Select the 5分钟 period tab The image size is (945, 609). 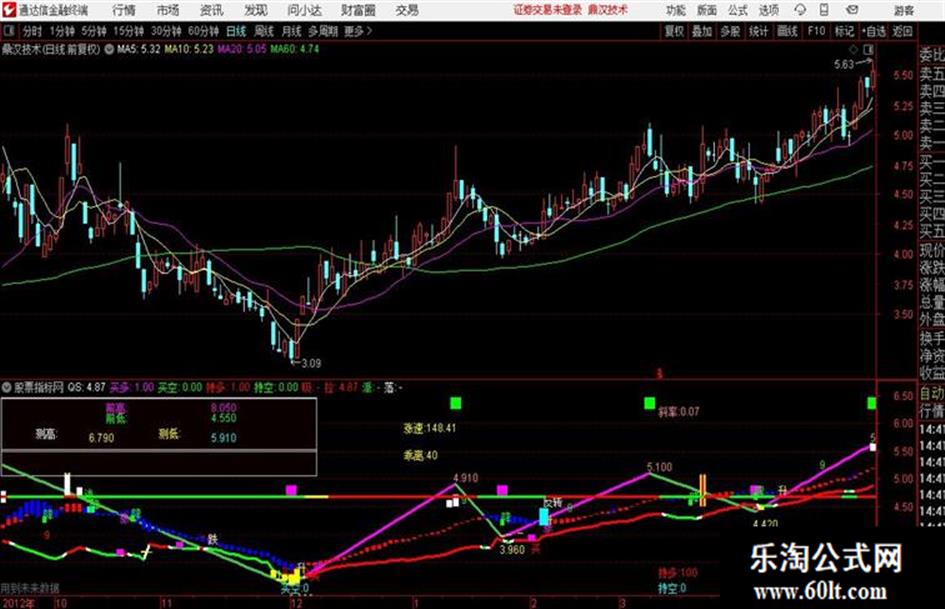(94, 31)
